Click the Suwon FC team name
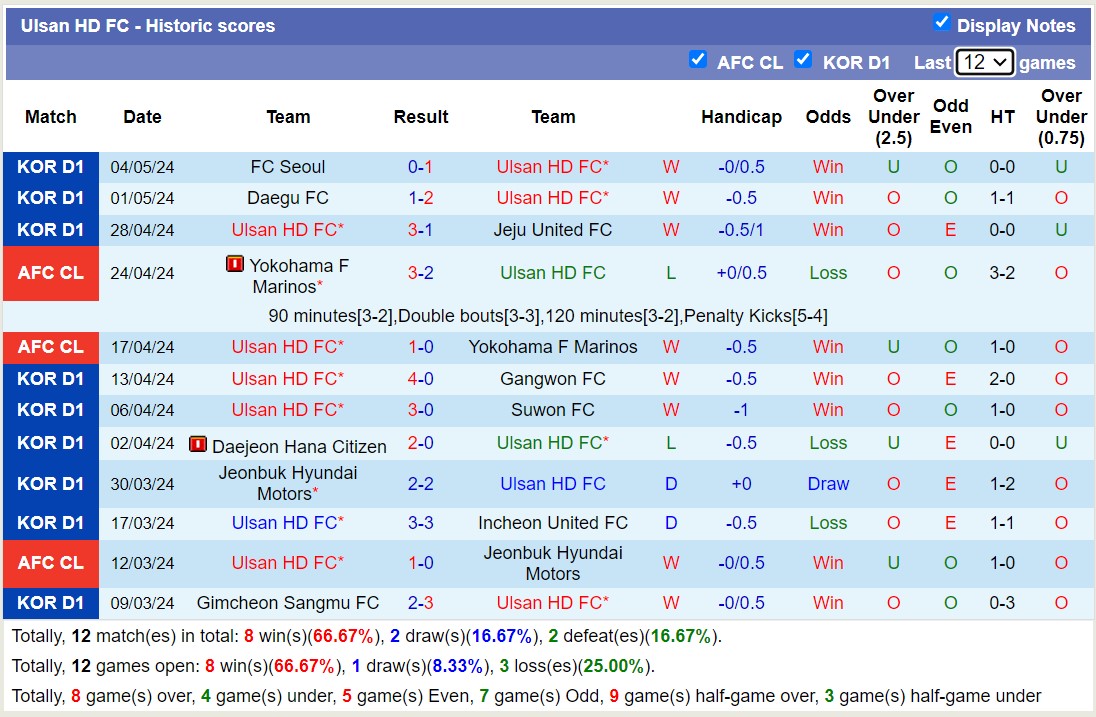Image resolution: width=1096 pixels, height=717 pixels. [553, 410]
